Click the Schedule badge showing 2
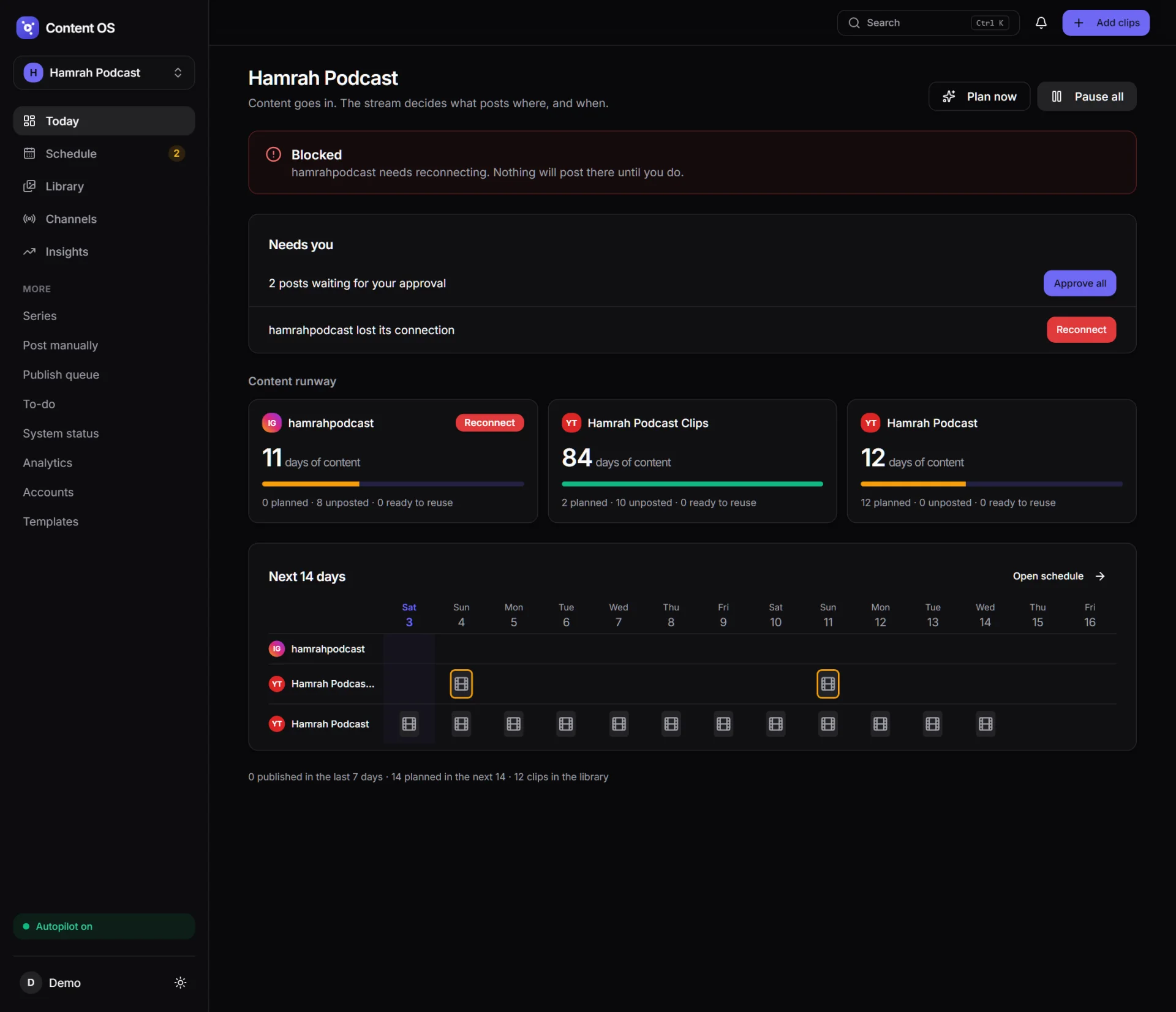 (x=176, y=153)
